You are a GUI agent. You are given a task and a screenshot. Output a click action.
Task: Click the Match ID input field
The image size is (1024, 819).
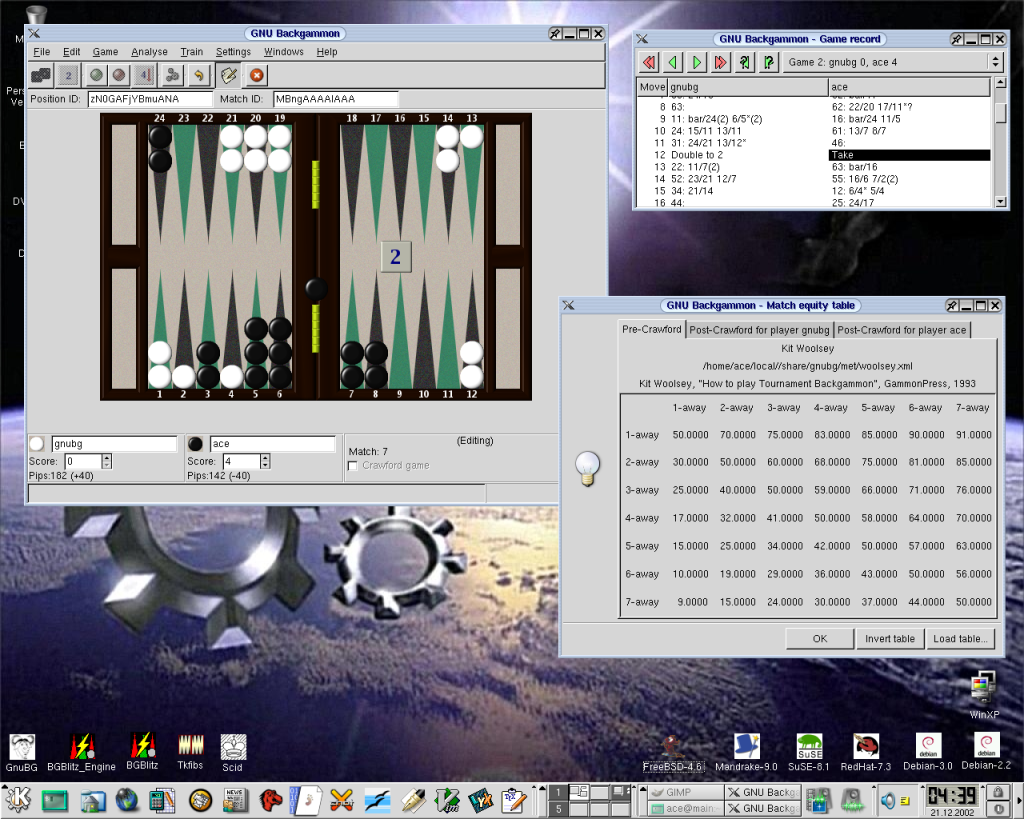tap(336, 99)
